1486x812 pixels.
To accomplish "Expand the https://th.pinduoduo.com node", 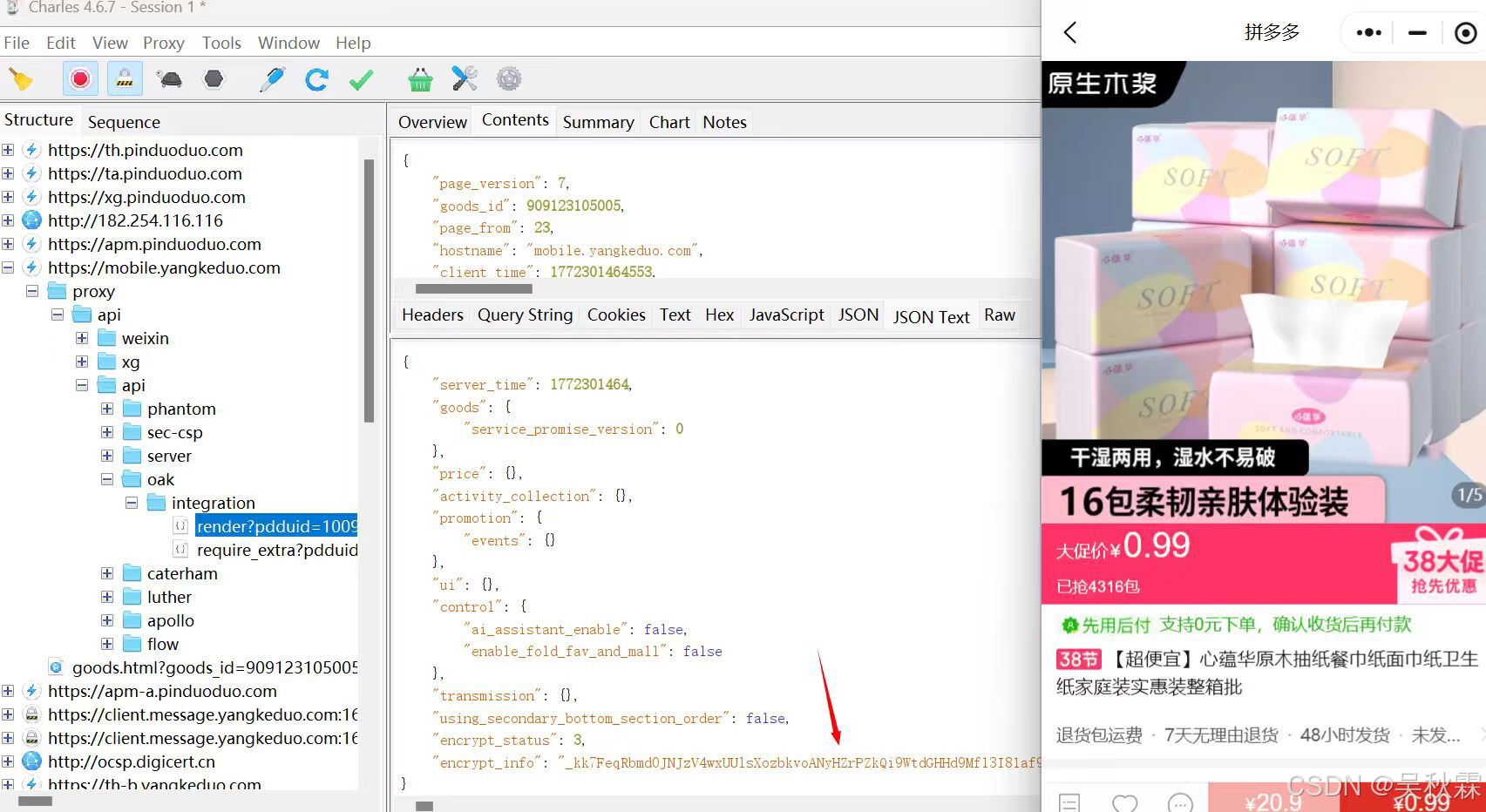I will [8, 150].
